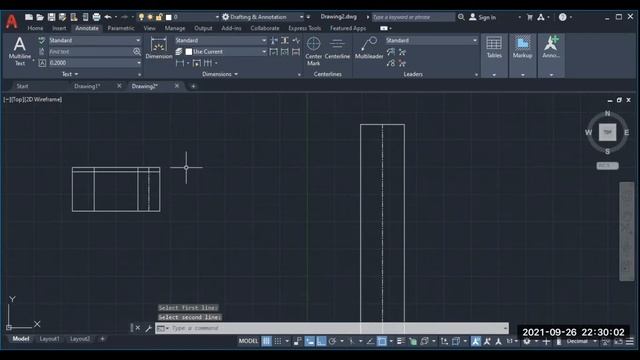Click the Adjust Space dimension icon
This screenshot has height=360, width=640.
tap(285, 40)
